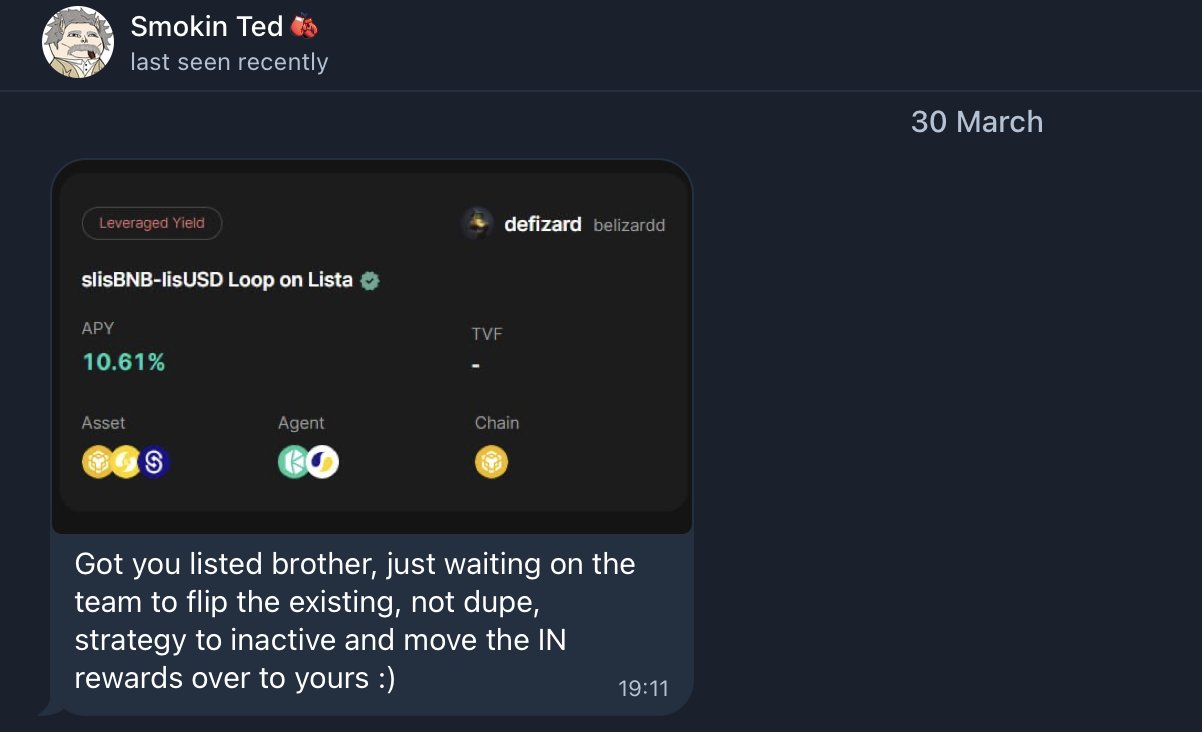
Task: Click the defizard profile avatar
Action: coord(477,223)
